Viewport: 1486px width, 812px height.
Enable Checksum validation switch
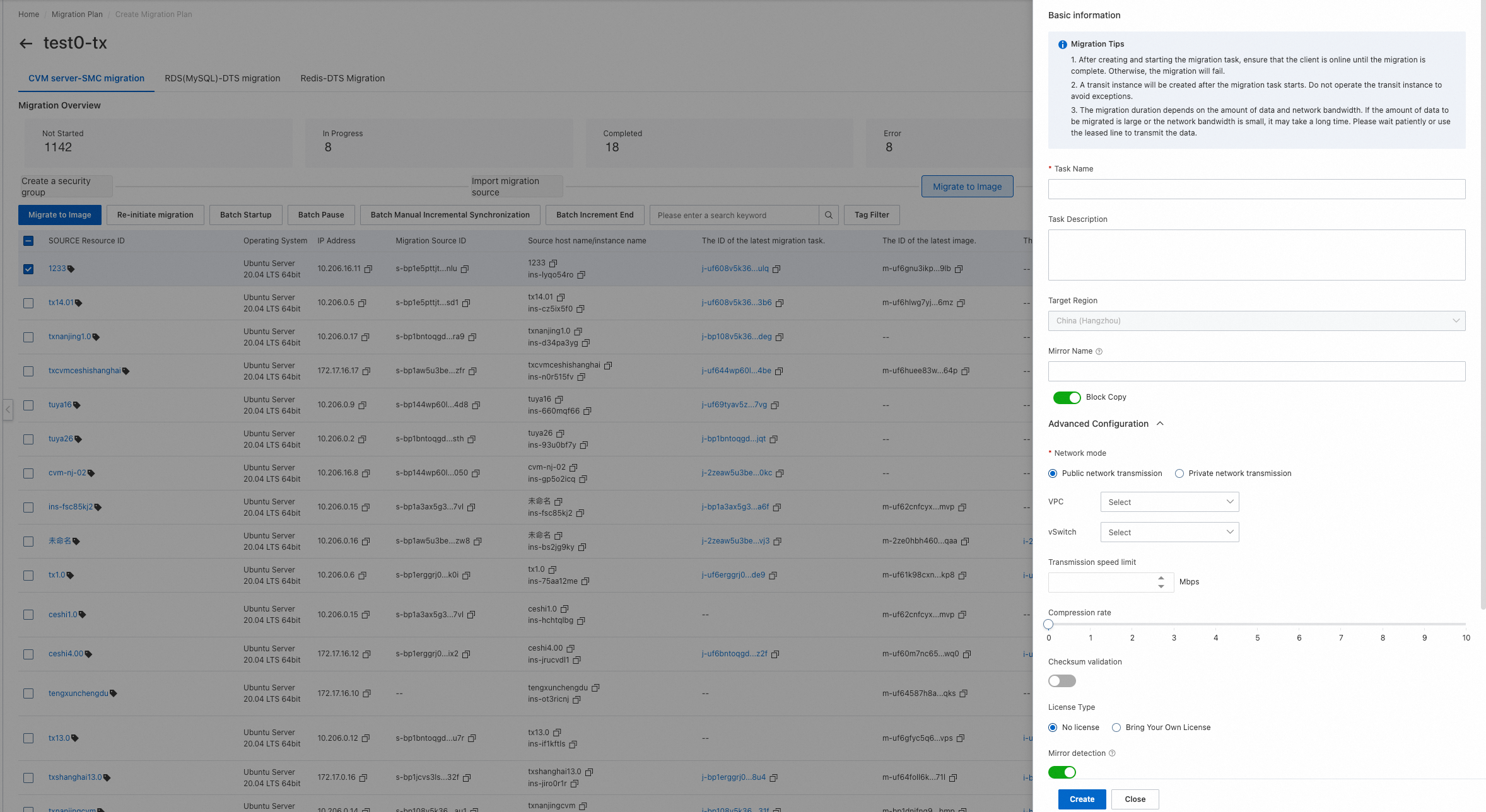pyautogui.click(x=1062, y=681)
